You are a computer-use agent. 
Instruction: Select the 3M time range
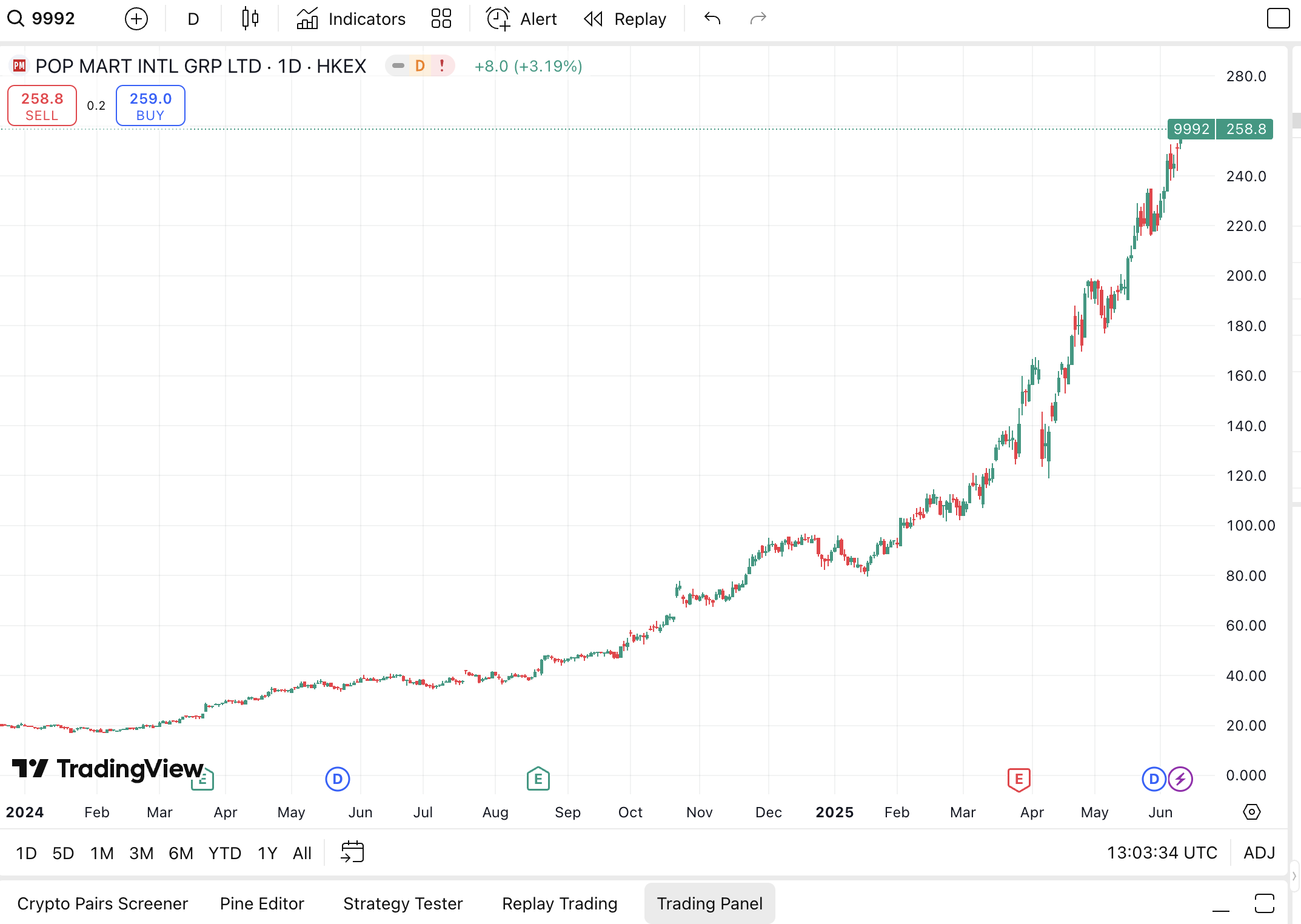pyautogui.click(x=141, y=854)
